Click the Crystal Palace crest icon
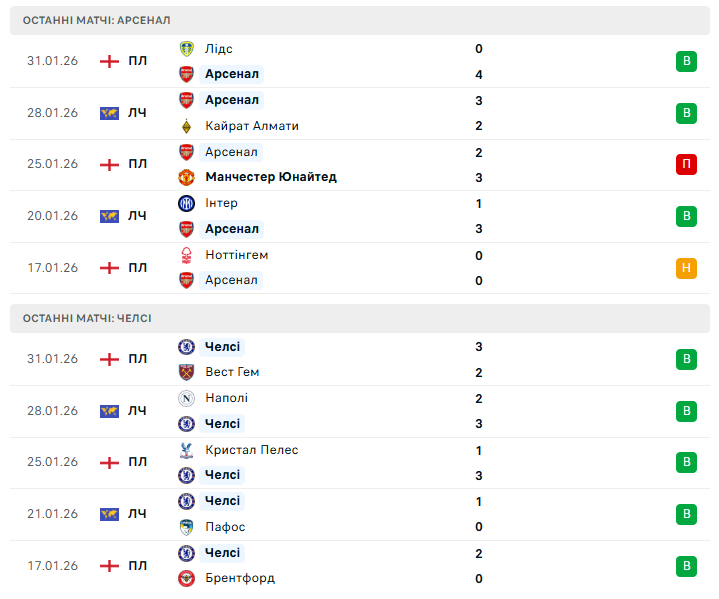 tap(186, 450)
